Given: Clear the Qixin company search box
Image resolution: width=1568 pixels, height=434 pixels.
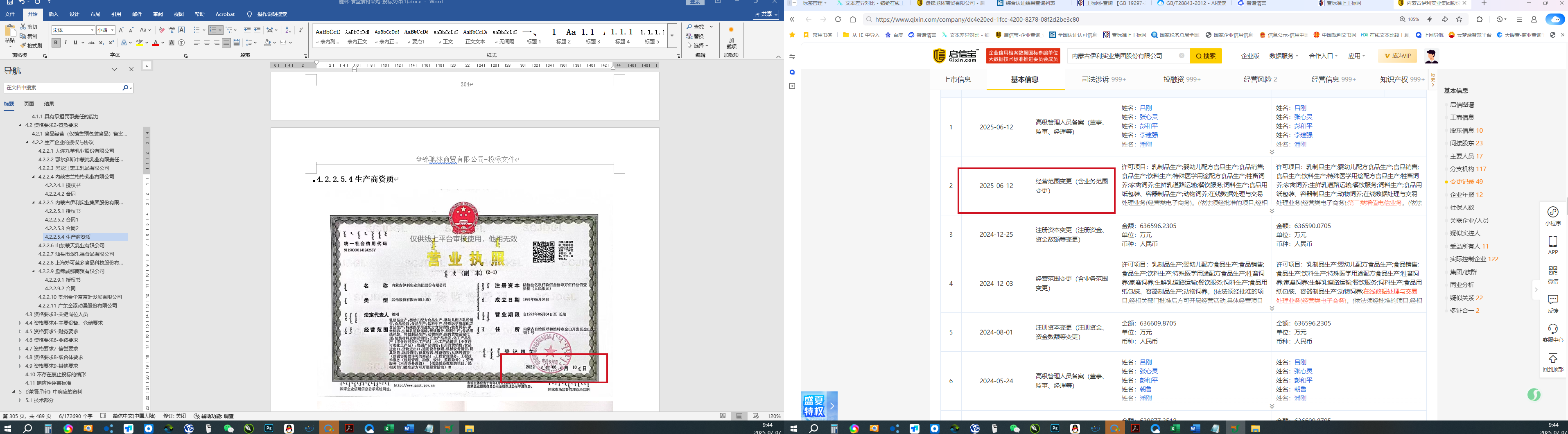Looking at the screenshot, I should pos(1182,56).
